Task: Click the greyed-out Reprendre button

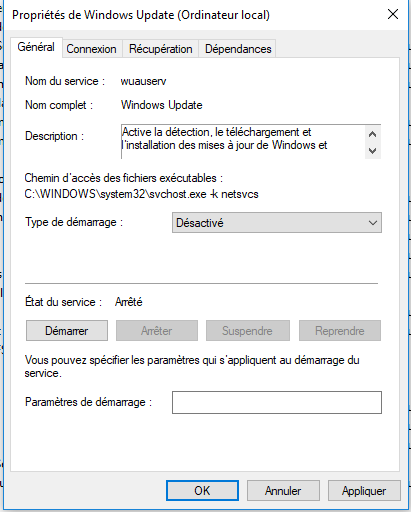Action: pyautogui.click(x=340, y=331)
